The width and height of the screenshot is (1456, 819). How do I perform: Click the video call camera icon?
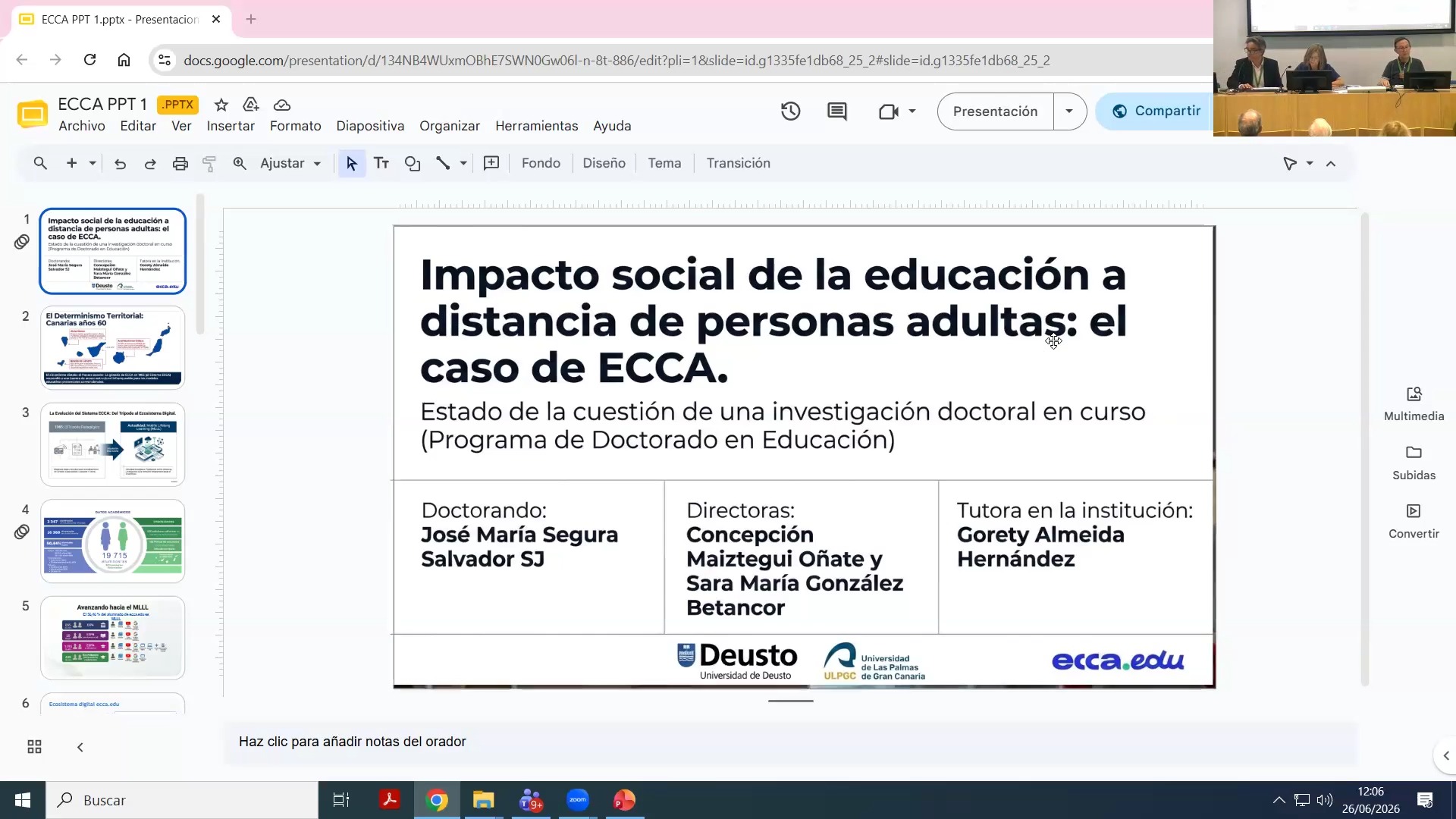click(x=888, y=111)
